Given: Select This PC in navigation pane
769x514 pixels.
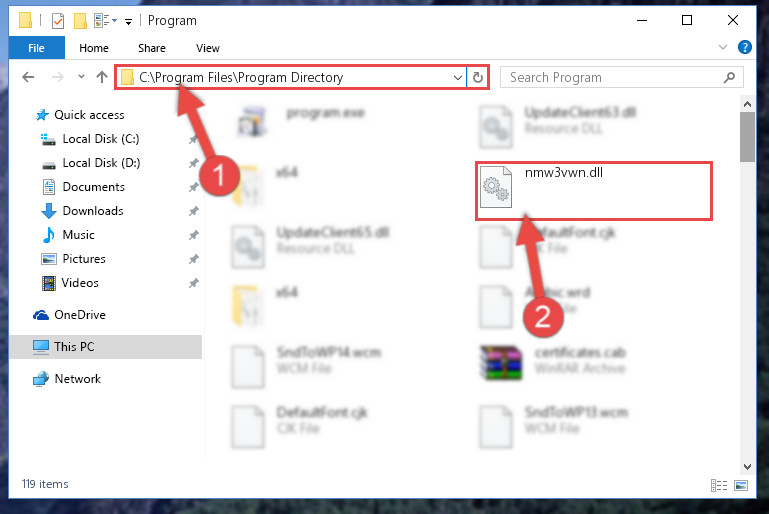Looking at the screenshot, I should pyautogui.click(x=105, y=347).
